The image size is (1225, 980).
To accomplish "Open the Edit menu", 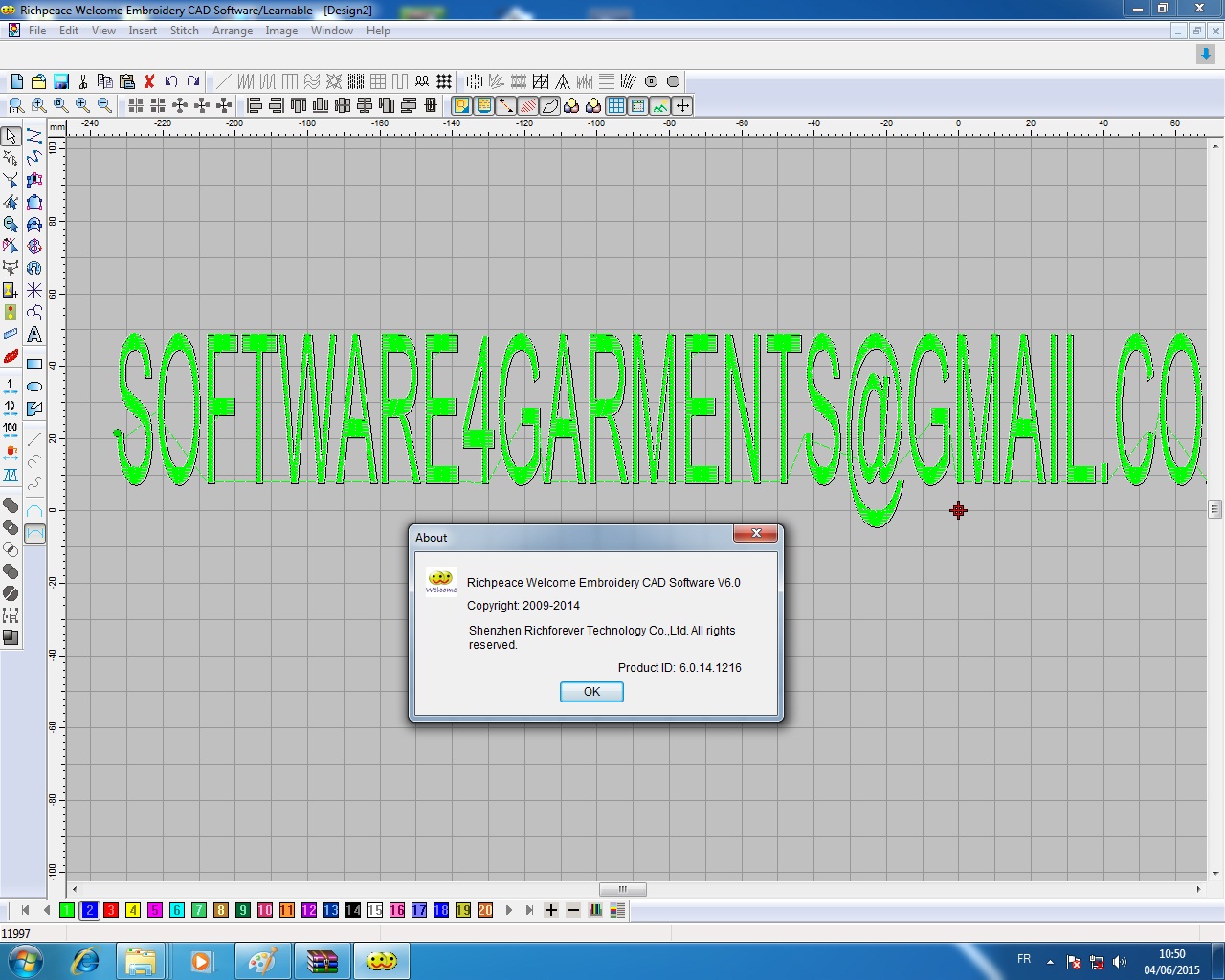I will [x=69, y=31].
